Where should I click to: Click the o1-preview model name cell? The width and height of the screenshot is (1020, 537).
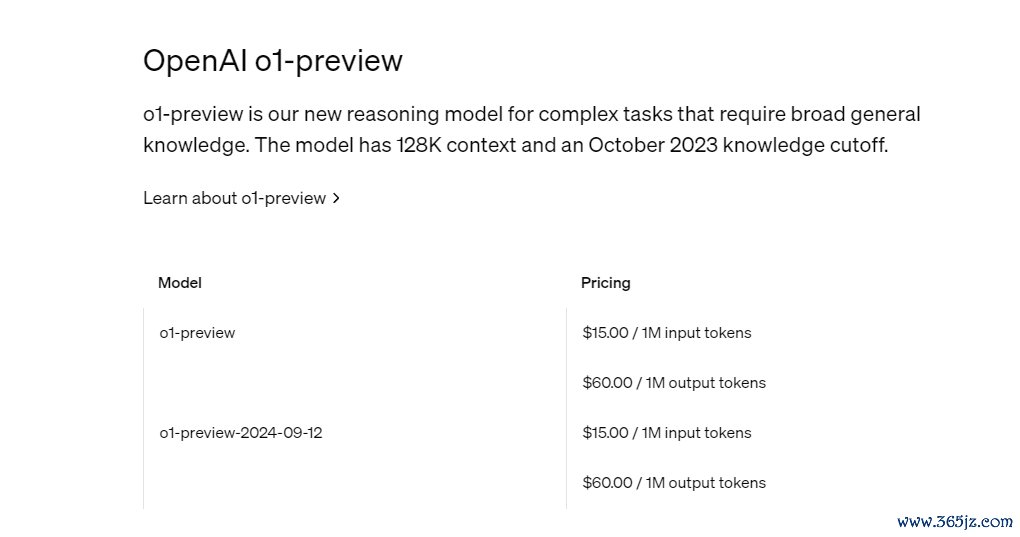pos(197,333)
